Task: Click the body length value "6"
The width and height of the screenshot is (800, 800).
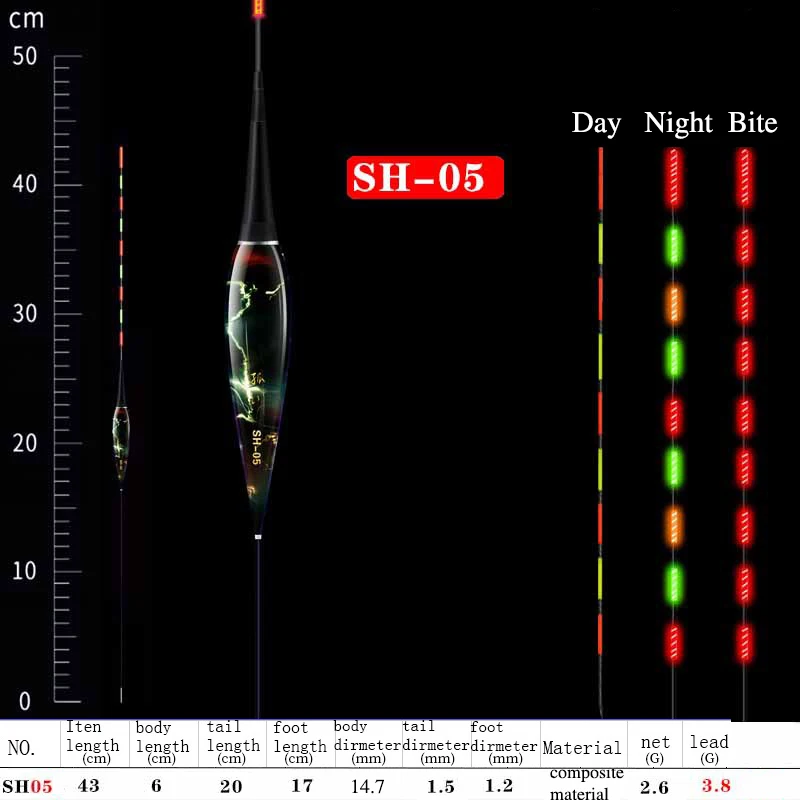Action: click(x=156, y=786)
